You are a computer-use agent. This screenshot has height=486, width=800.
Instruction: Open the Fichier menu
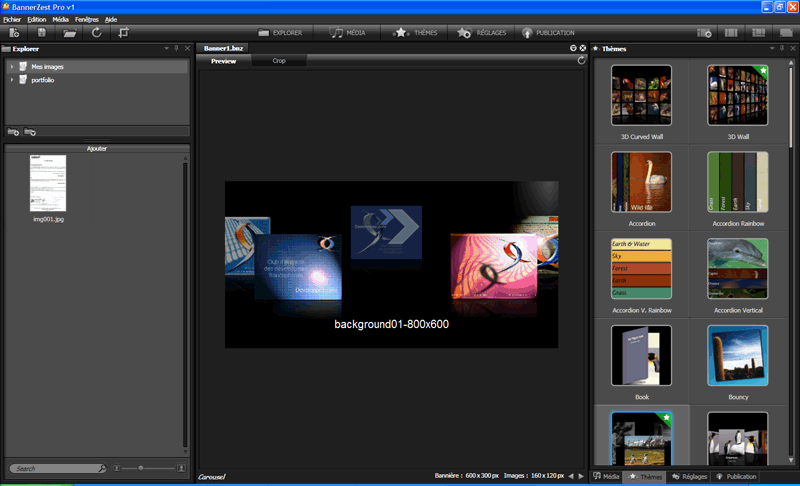click(12, 19)
